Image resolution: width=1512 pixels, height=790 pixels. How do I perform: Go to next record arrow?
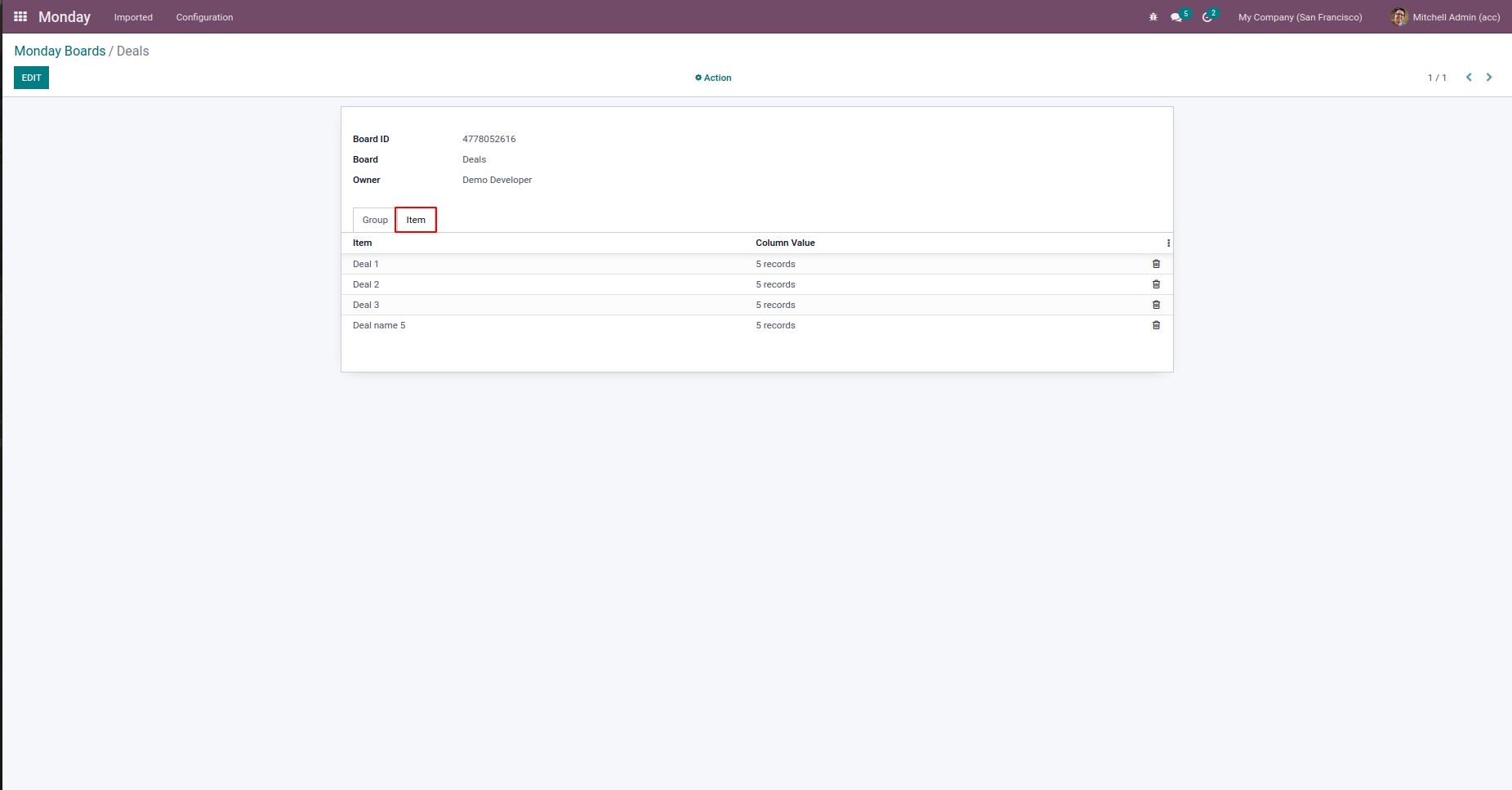pyautogui.click(x=1489, y=78)
